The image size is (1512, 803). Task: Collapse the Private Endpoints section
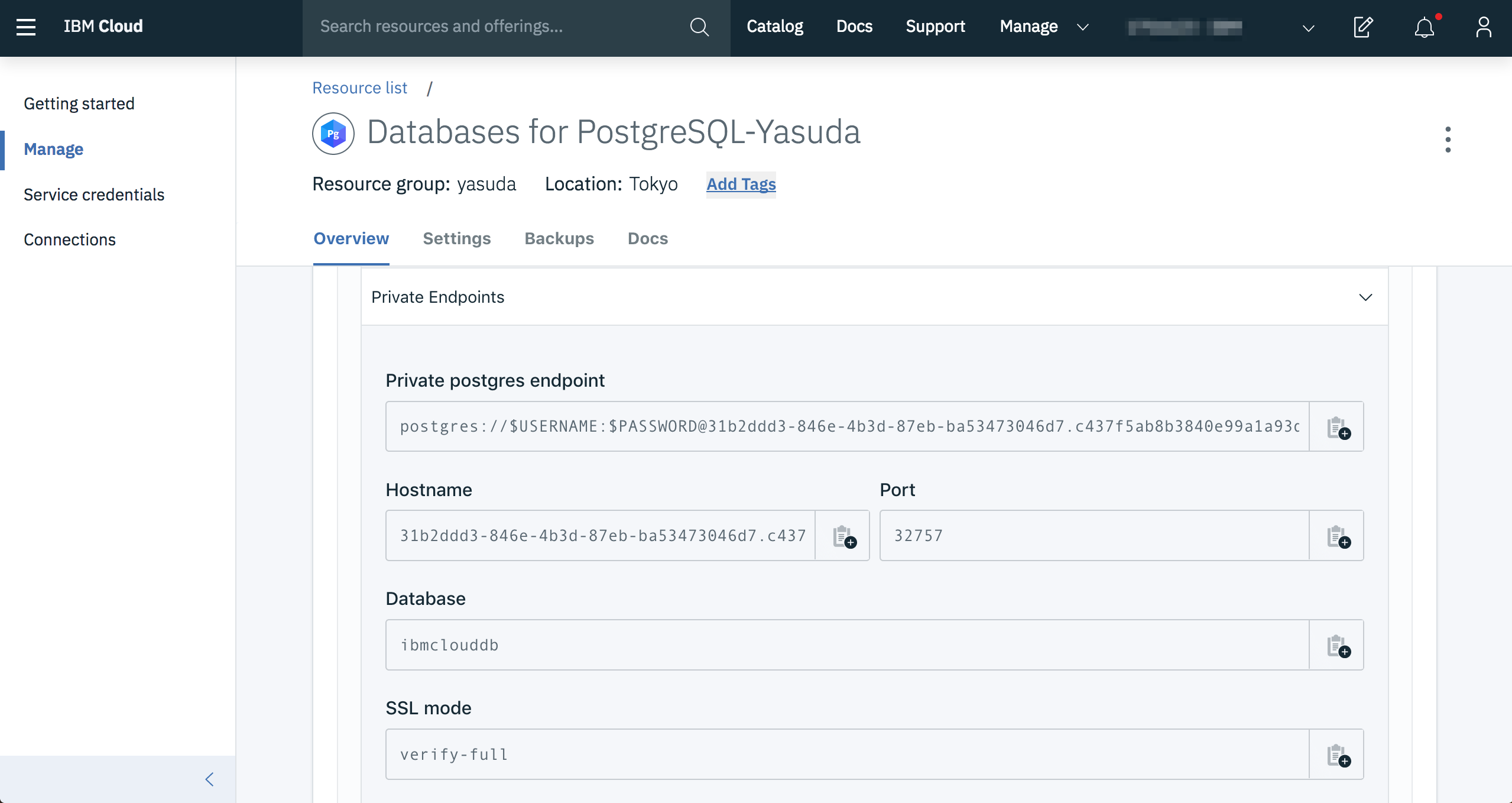[1365, 297]
